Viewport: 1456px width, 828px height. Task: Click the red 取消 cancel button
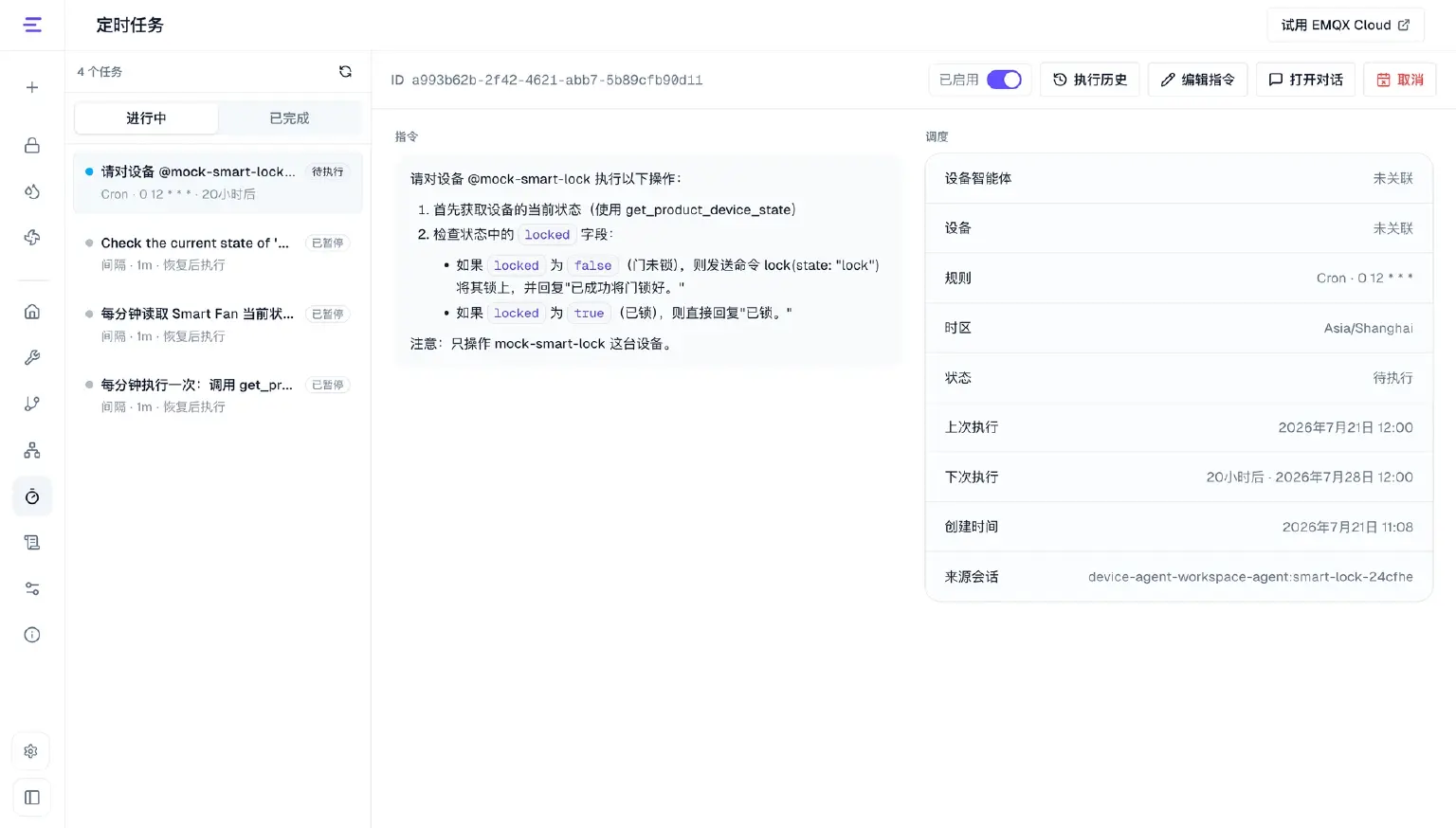[1400, 80]
